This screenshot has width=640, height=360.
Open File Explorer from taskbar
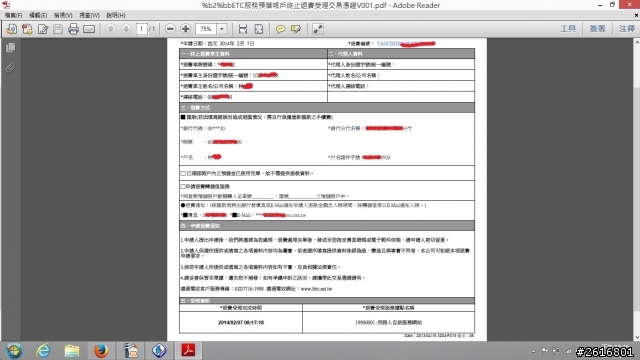click(x=72, y=351)
